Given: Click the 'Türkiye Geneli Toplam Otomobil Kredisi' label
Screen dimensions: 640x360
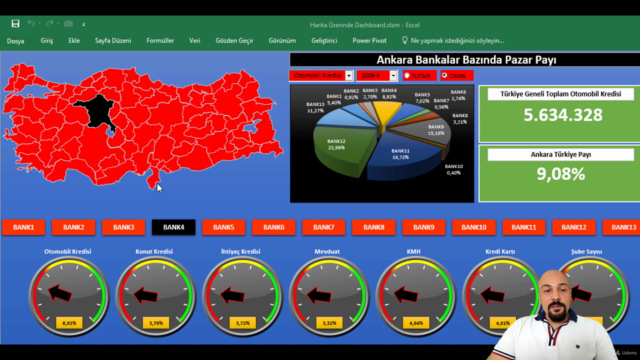Looking at the screenshot, I should [561, 94].
